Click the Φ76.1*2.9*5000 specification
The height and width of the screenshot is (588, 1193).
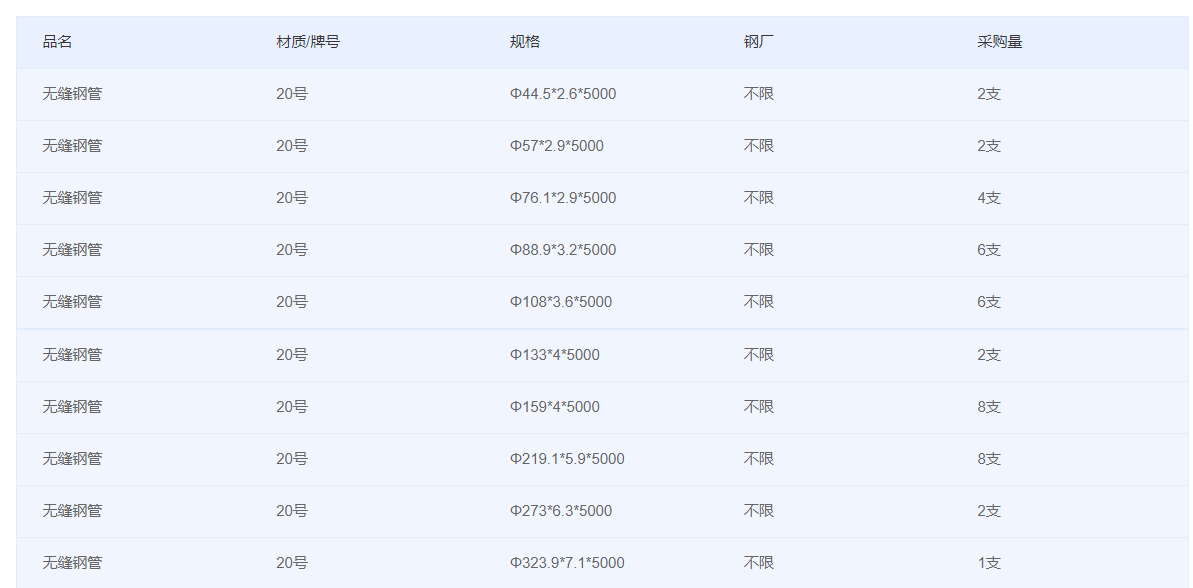coord(563,198)
